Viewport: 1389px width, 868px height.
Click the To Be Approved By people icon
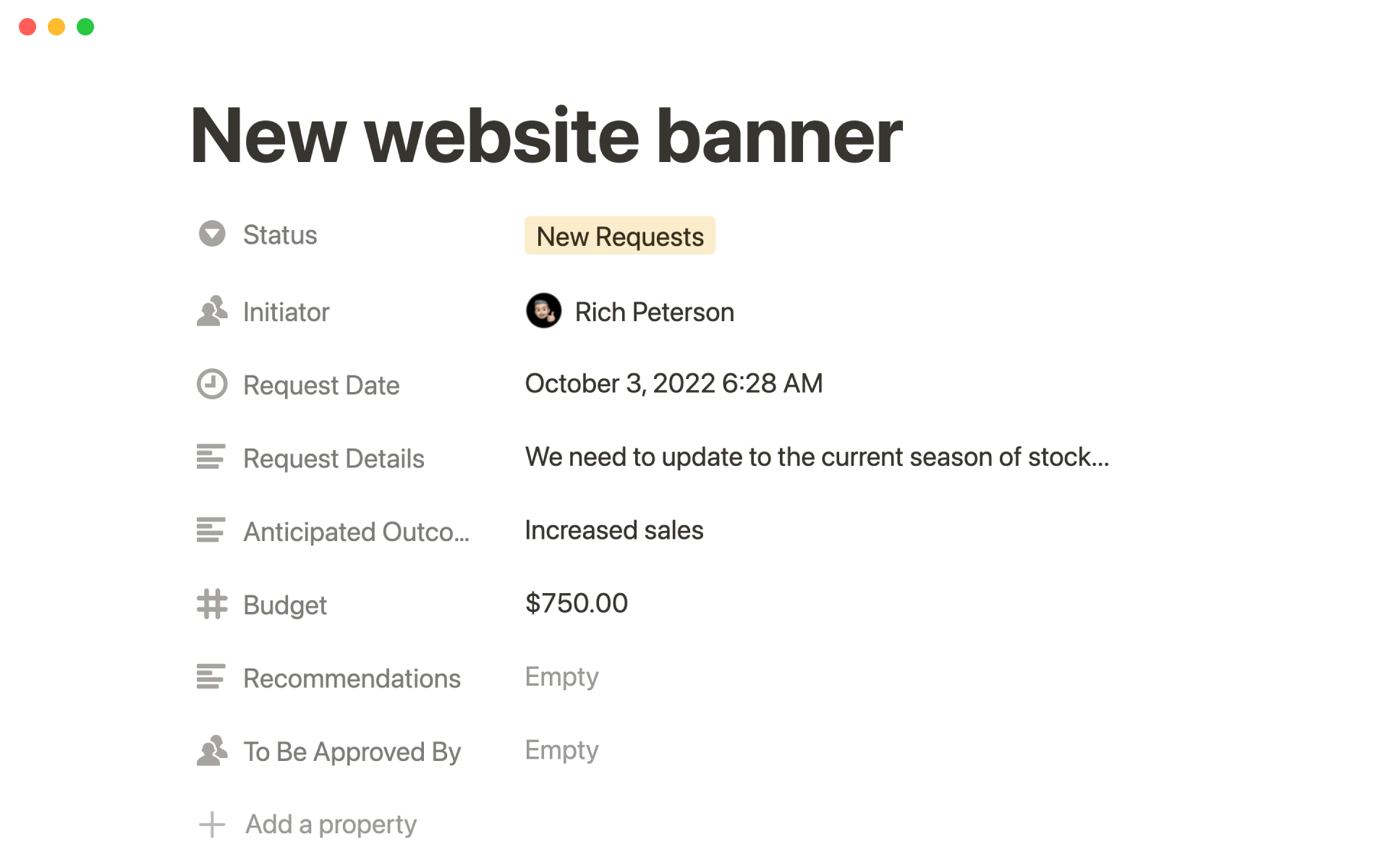click(212, 751)
